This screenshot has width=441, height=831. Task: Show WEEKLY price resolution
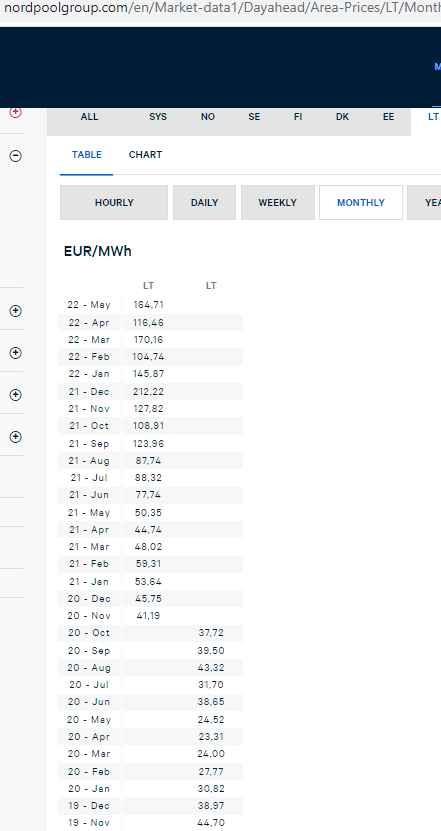point(278,202)
